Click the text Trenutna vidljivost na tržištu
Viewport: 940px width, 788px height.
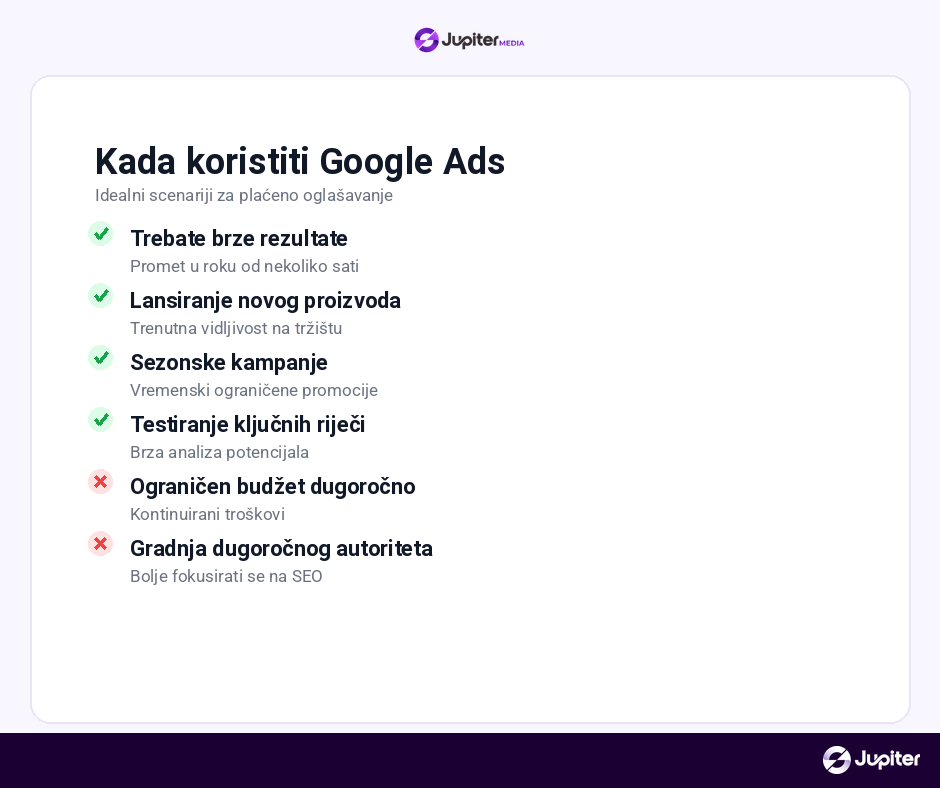(236, 329)
